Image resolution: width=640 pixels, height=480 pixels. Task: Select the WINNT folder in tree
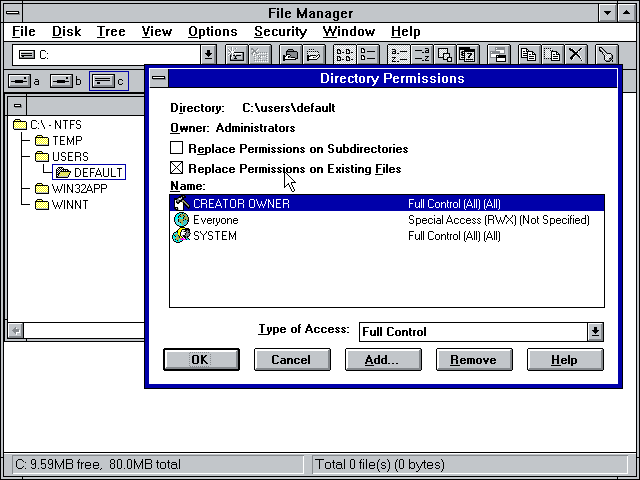62,204
